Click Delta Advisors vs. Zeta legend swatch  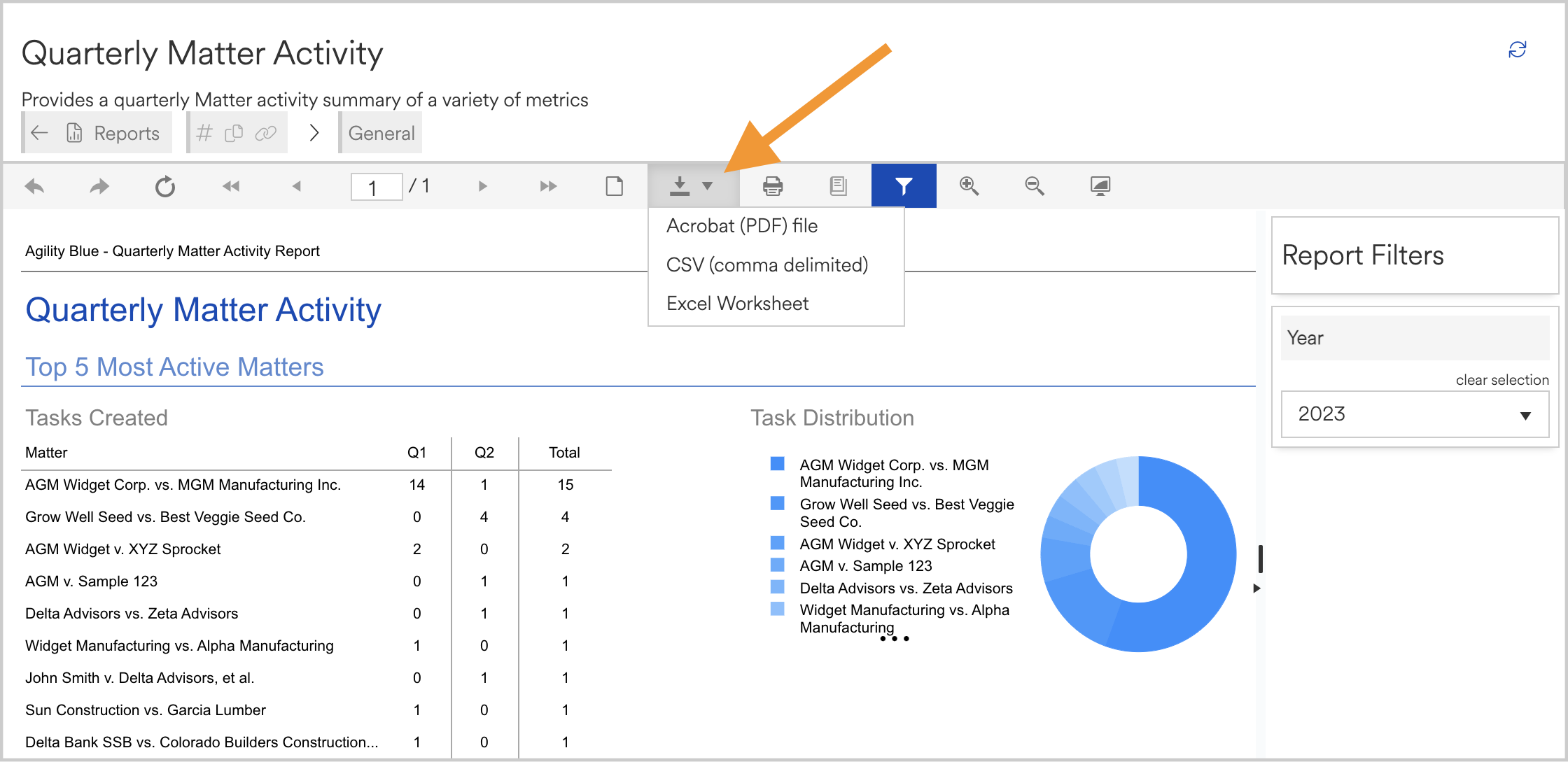[x=777, y=586]
